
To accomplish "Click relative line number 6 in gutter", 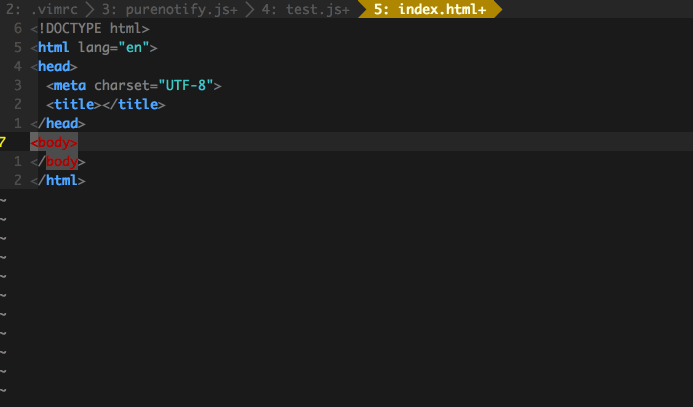I will pyautogui.click(x=18, y=28).
